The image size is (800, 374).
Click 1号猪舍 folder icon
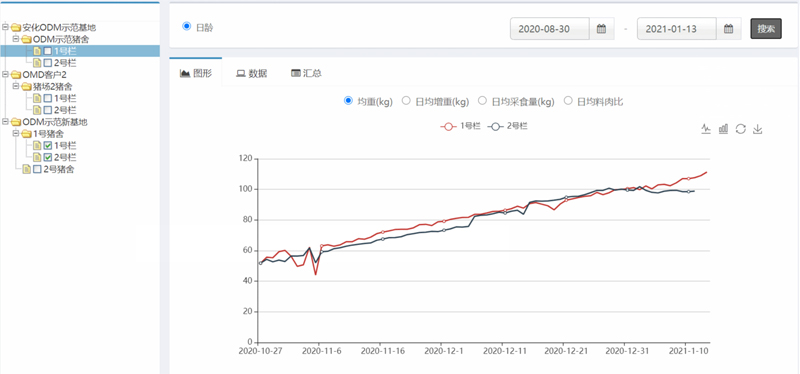[26, 134]
